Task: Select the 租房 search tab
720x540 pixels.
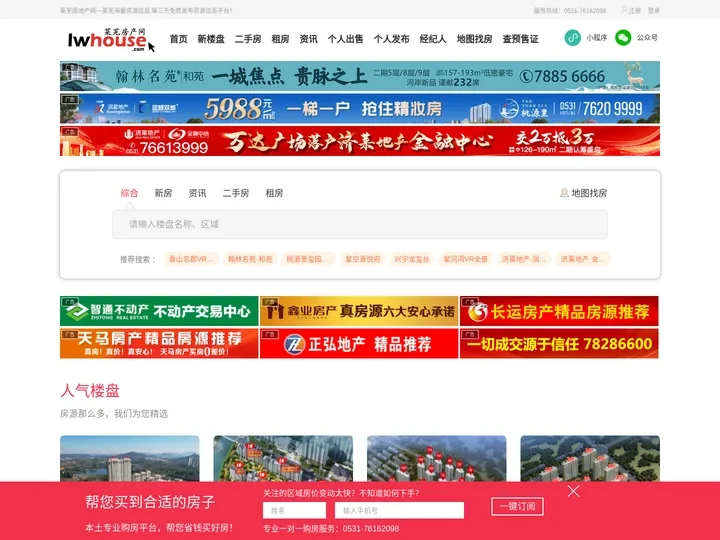Action: tap(274, 193)
